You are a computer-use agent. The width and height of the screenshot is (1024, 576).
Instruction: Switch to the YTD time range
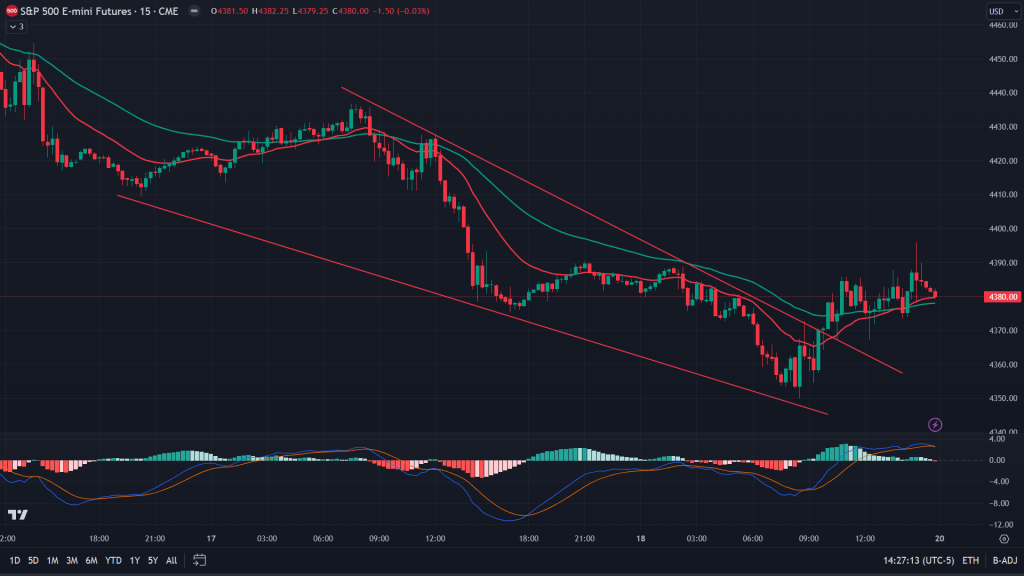click(x=113, y=560)
